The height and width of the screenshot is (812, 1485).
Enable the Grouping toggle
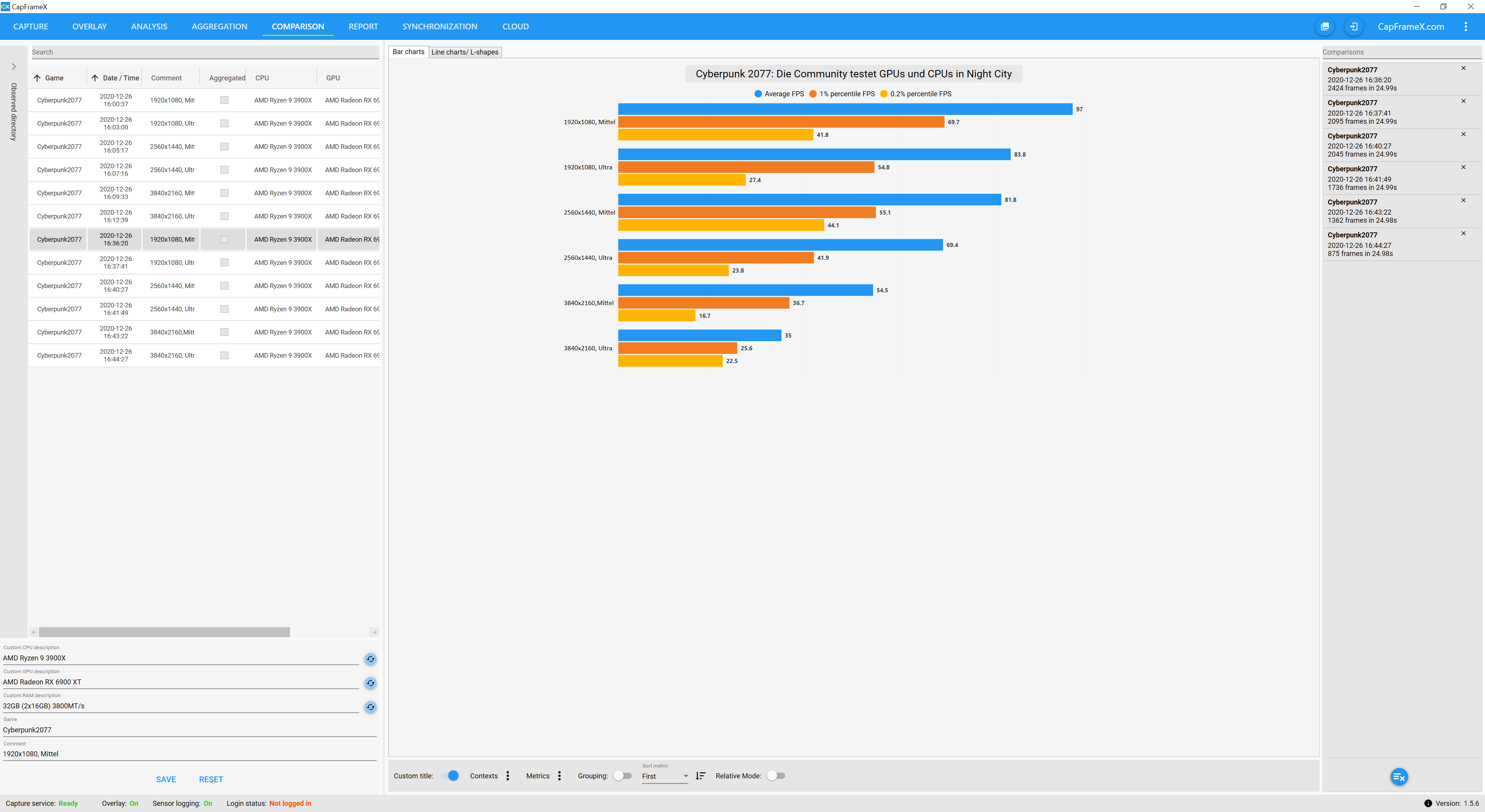pos(622,776)
